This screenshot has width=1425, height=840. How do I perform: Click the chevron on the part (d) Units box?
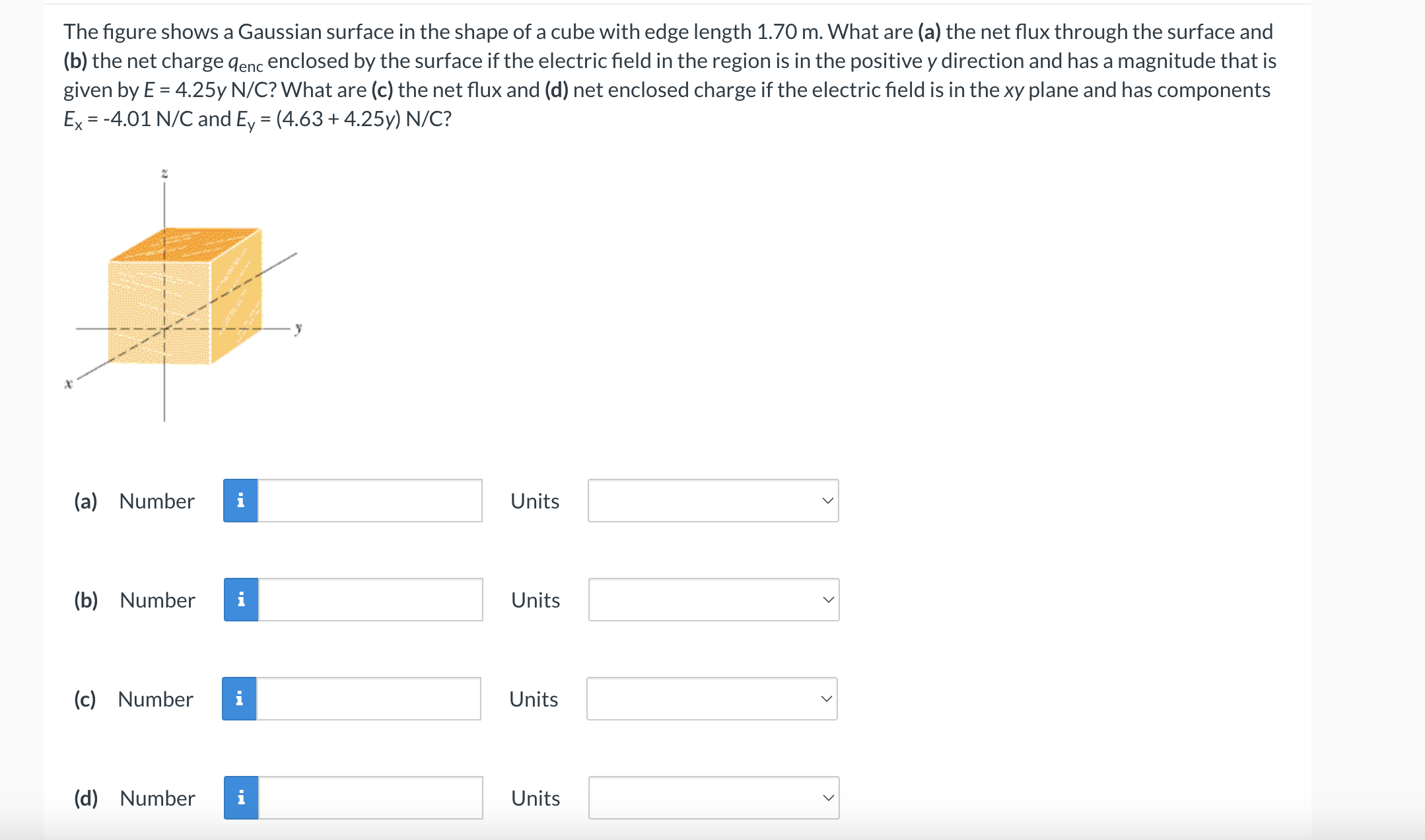pyautogui.click(x=827, y=798)
